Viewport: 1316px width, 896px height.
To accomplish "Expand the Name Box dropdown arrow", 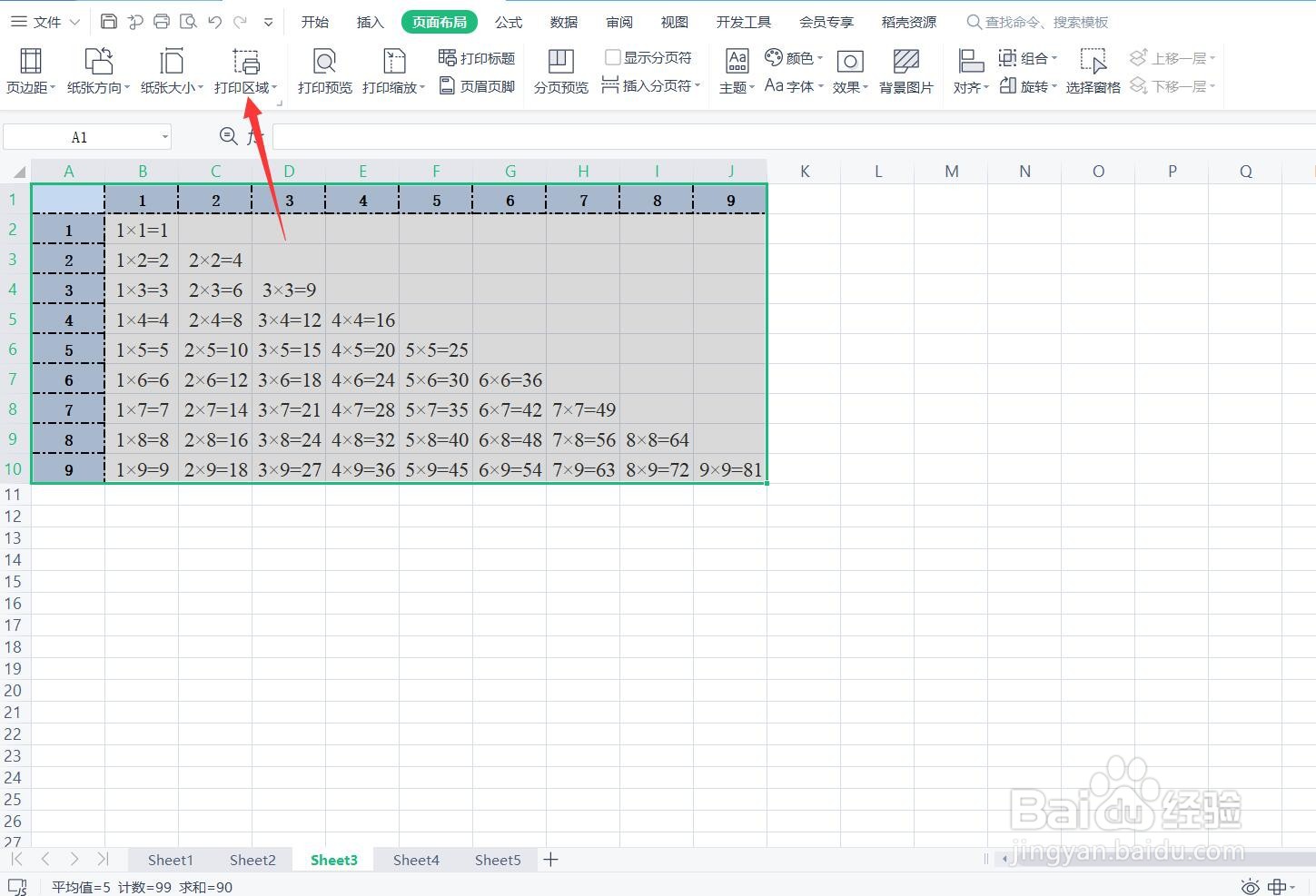I will (164, 137).
